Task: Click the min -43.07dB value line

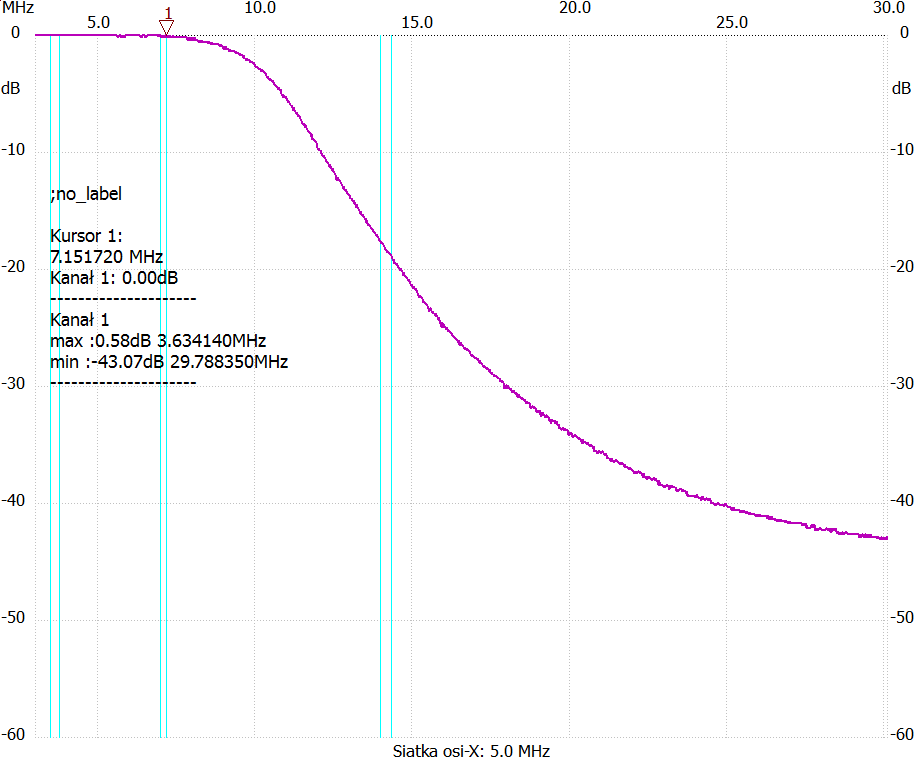Action: coord(169,362)
